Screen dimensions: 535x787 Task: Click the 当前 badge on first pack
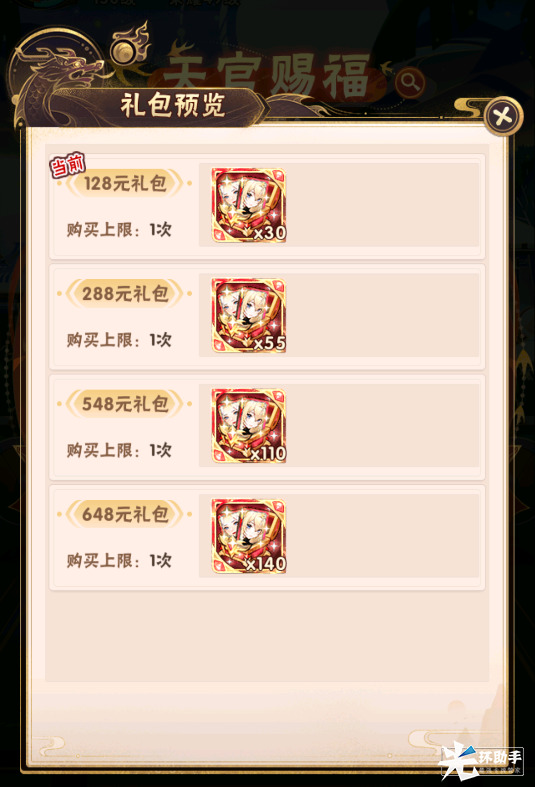click(x=67, y=165)
